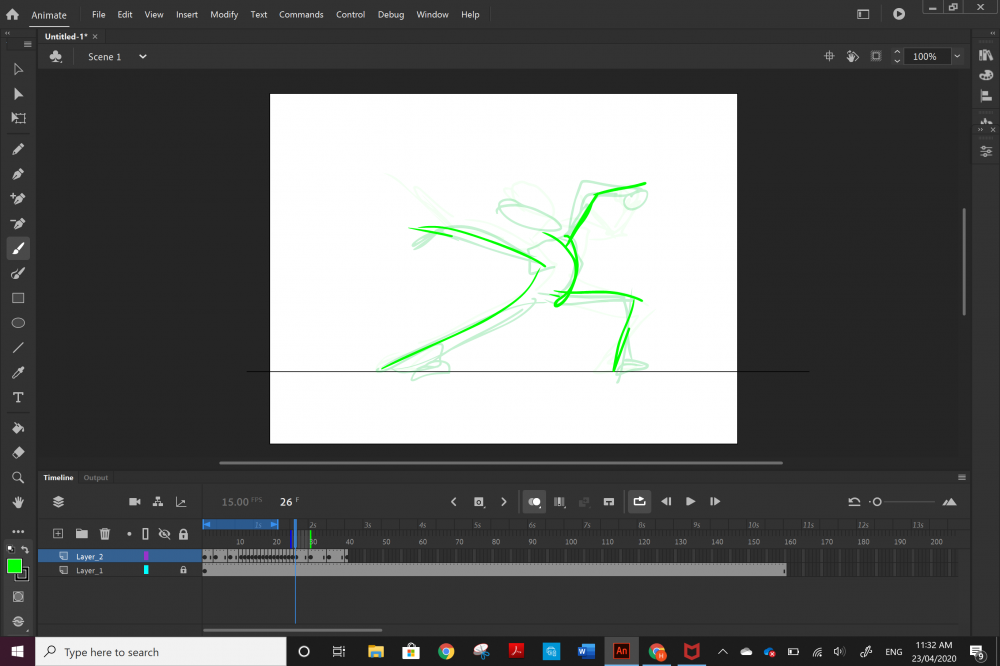Viewport: 1000px width, 666px height.
Task: Choose the Oval tool
Action: [18, 323]
